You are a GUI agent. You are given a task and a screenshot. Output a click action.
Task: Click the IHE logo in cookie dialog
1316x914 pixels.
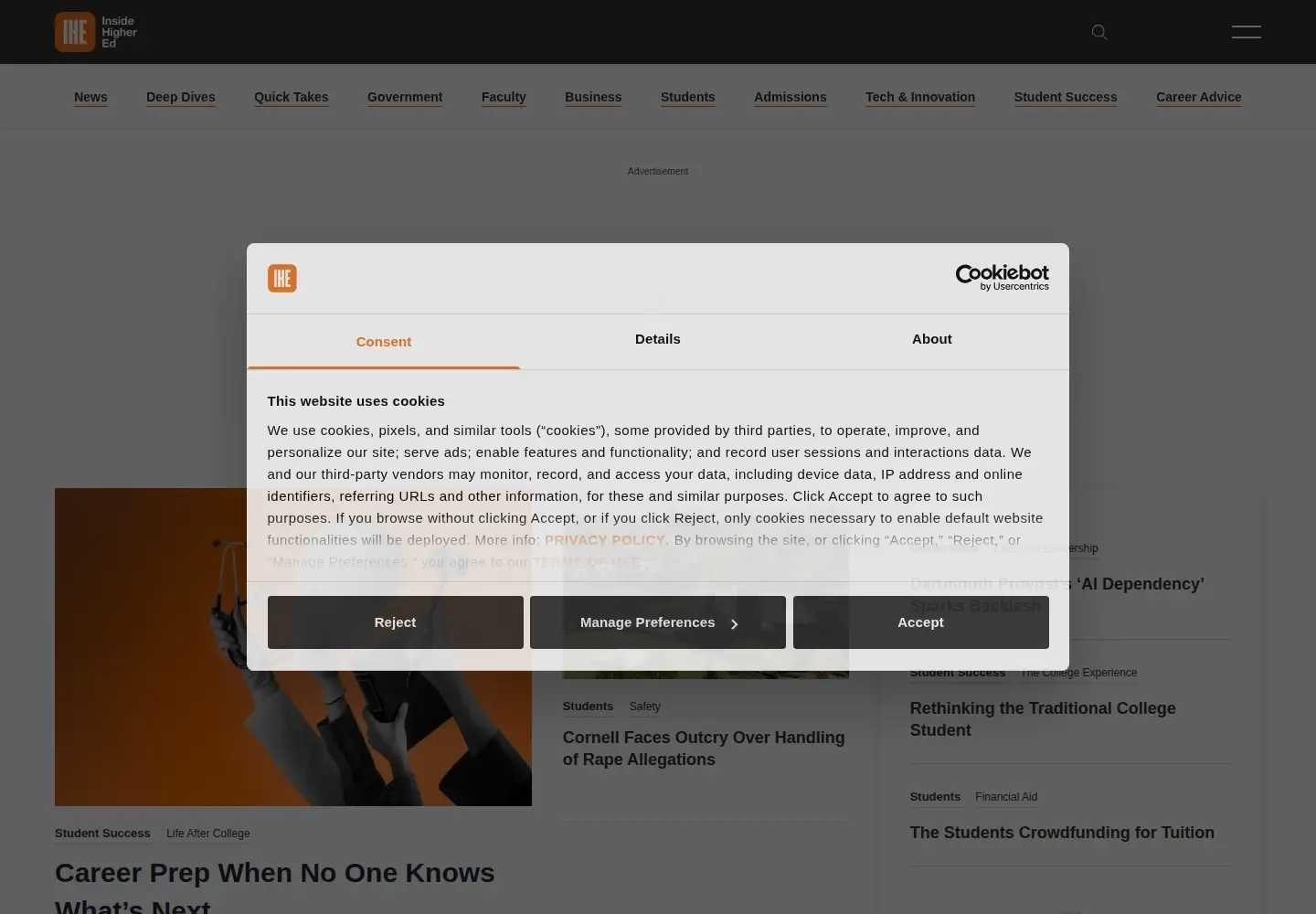point(282,278)
